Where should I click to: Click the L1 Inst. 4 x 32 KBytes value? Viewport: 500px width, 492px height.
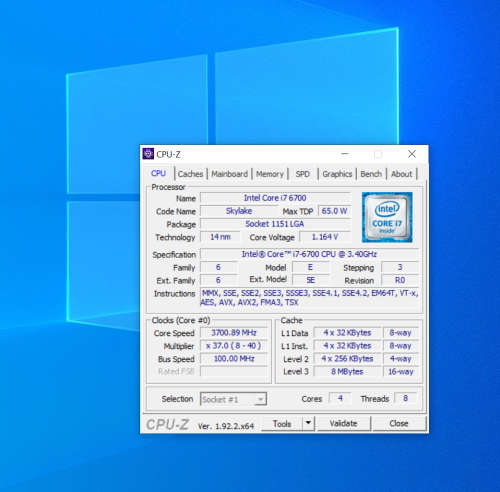coord(347,346)
